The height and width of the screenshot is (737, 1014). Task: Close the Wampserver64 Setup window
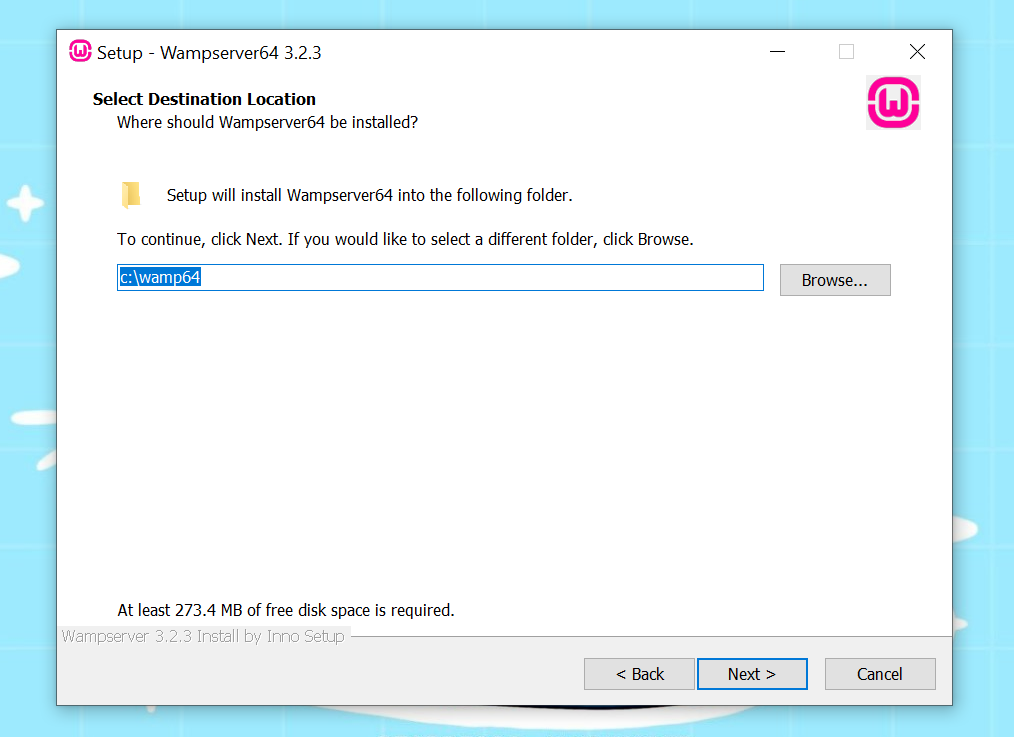pyautogui.click(x=917, y=52)
